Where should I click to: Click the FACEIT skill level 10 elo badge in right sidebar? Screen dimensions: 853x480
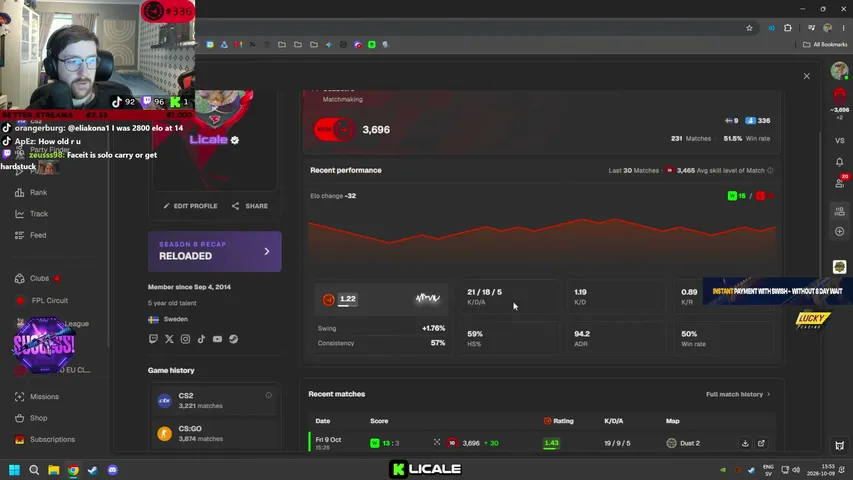click(839, 97)
